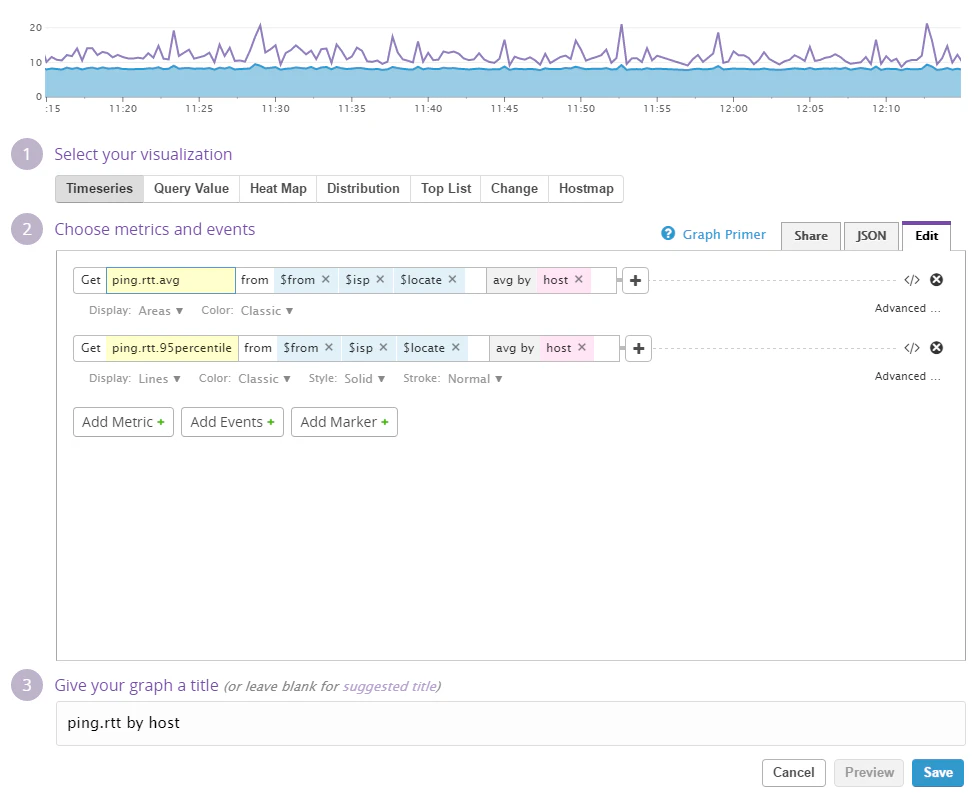Open code view for ping.rtt.avg query

pos(912,280)
